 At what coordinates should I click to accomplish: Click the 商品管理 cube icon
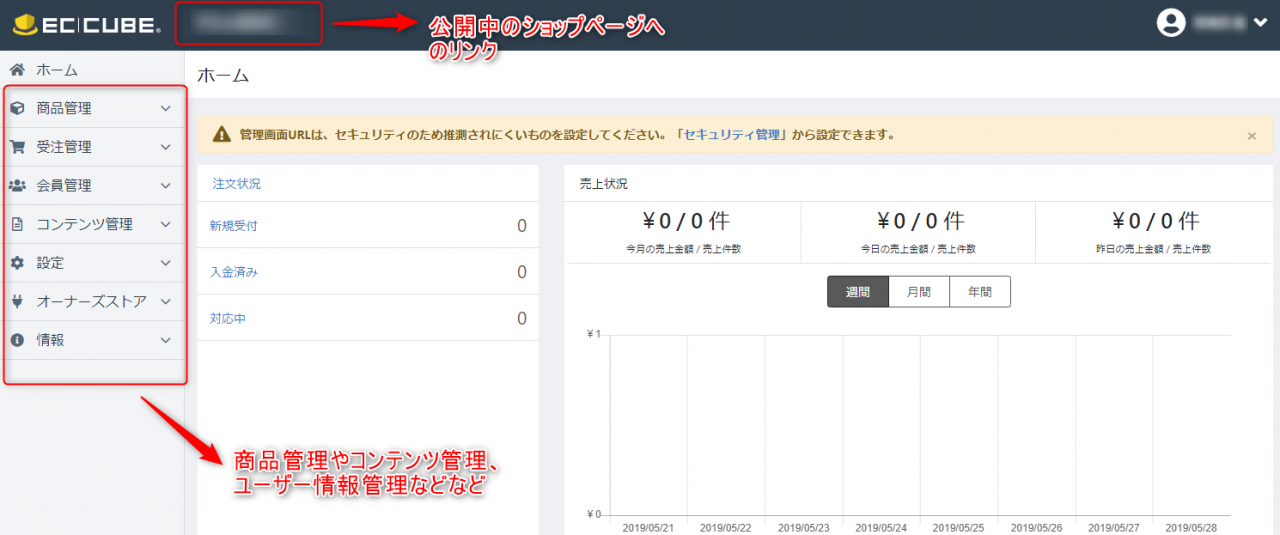click(x=17, y=108)
